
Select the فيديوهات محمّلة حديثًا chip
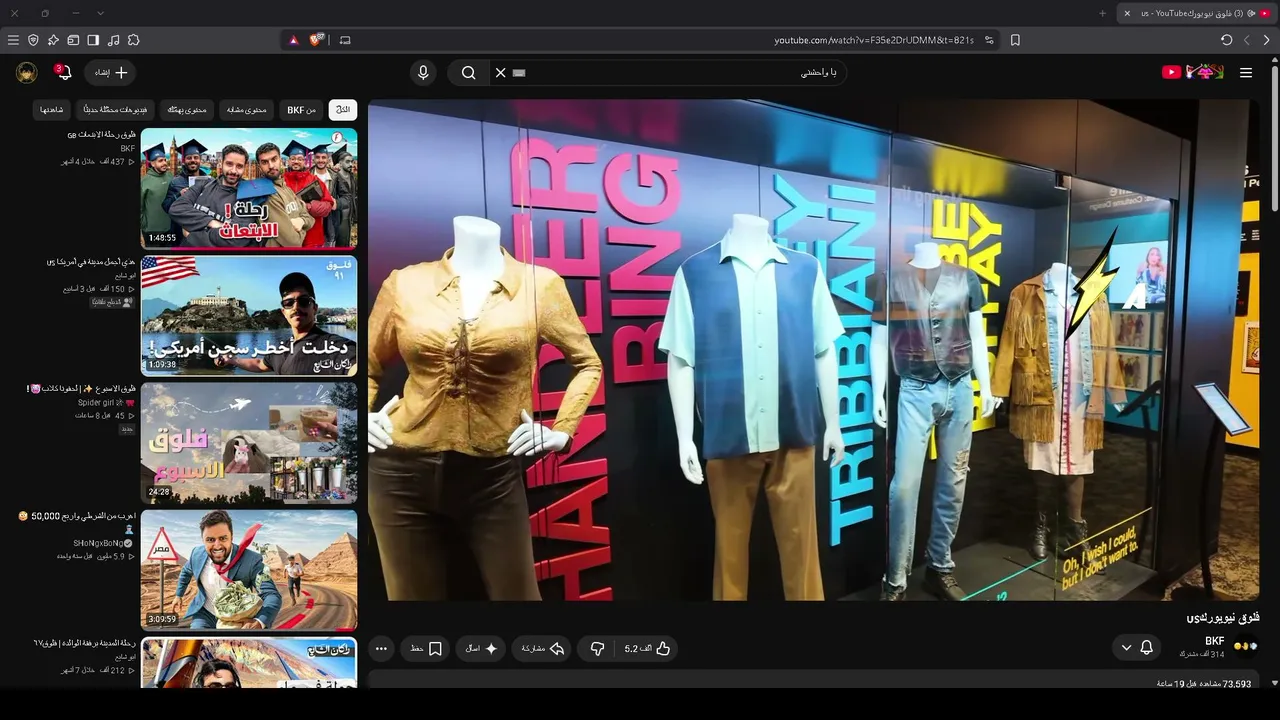click(x=114, y=110)
